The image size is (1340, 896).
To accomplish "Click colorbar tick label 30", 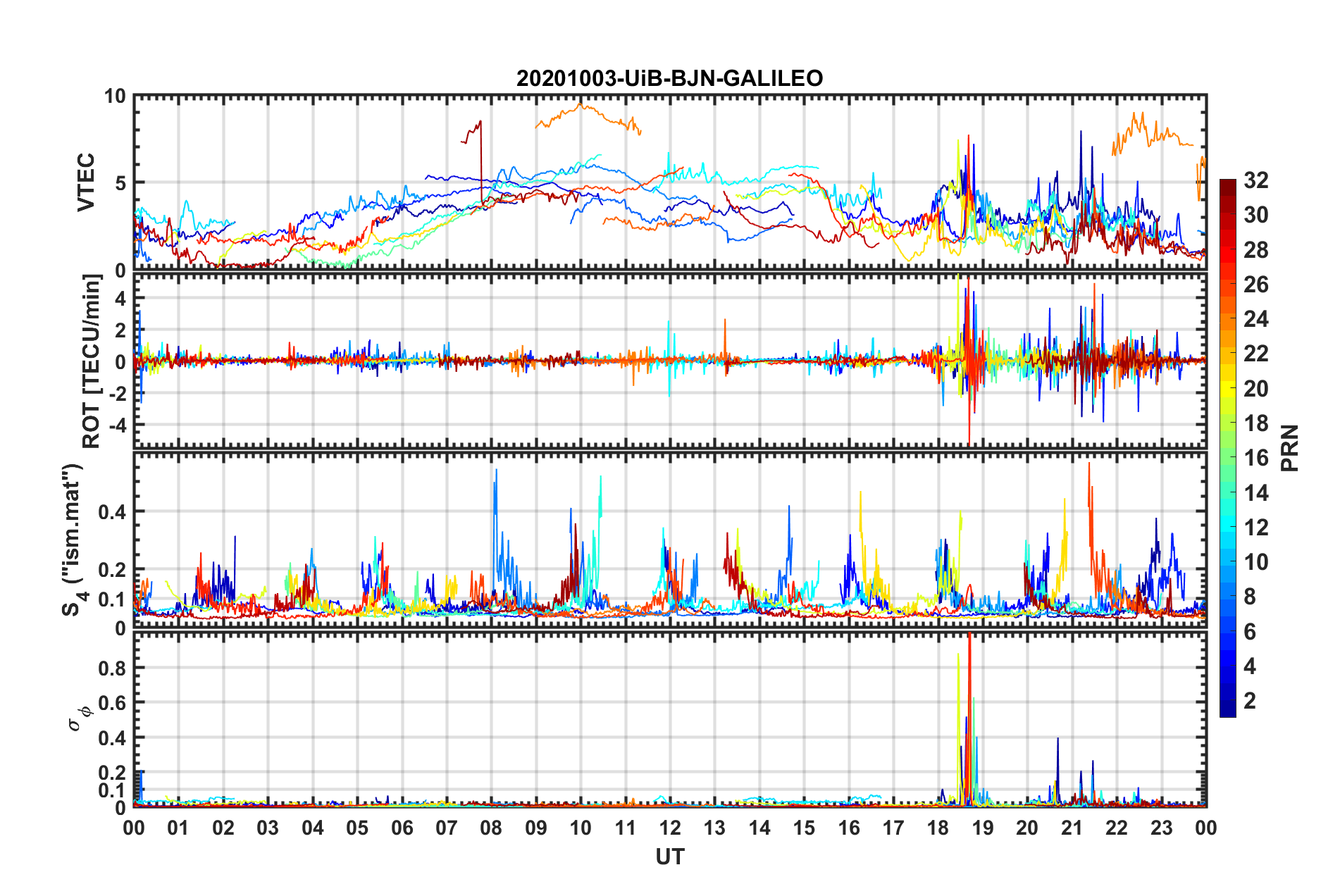I will (1255, 215).
